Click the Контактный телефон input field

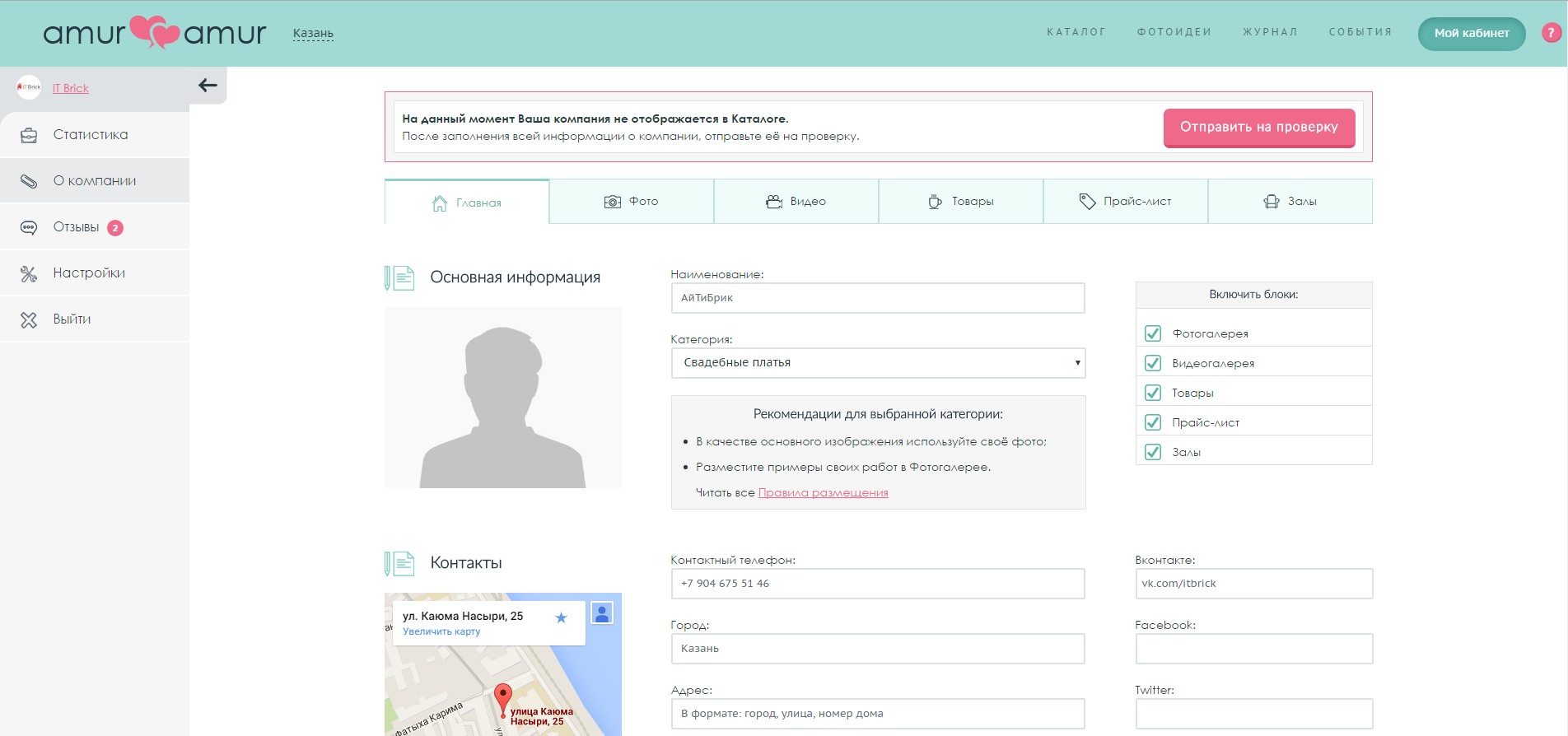(x=878, y=584)
